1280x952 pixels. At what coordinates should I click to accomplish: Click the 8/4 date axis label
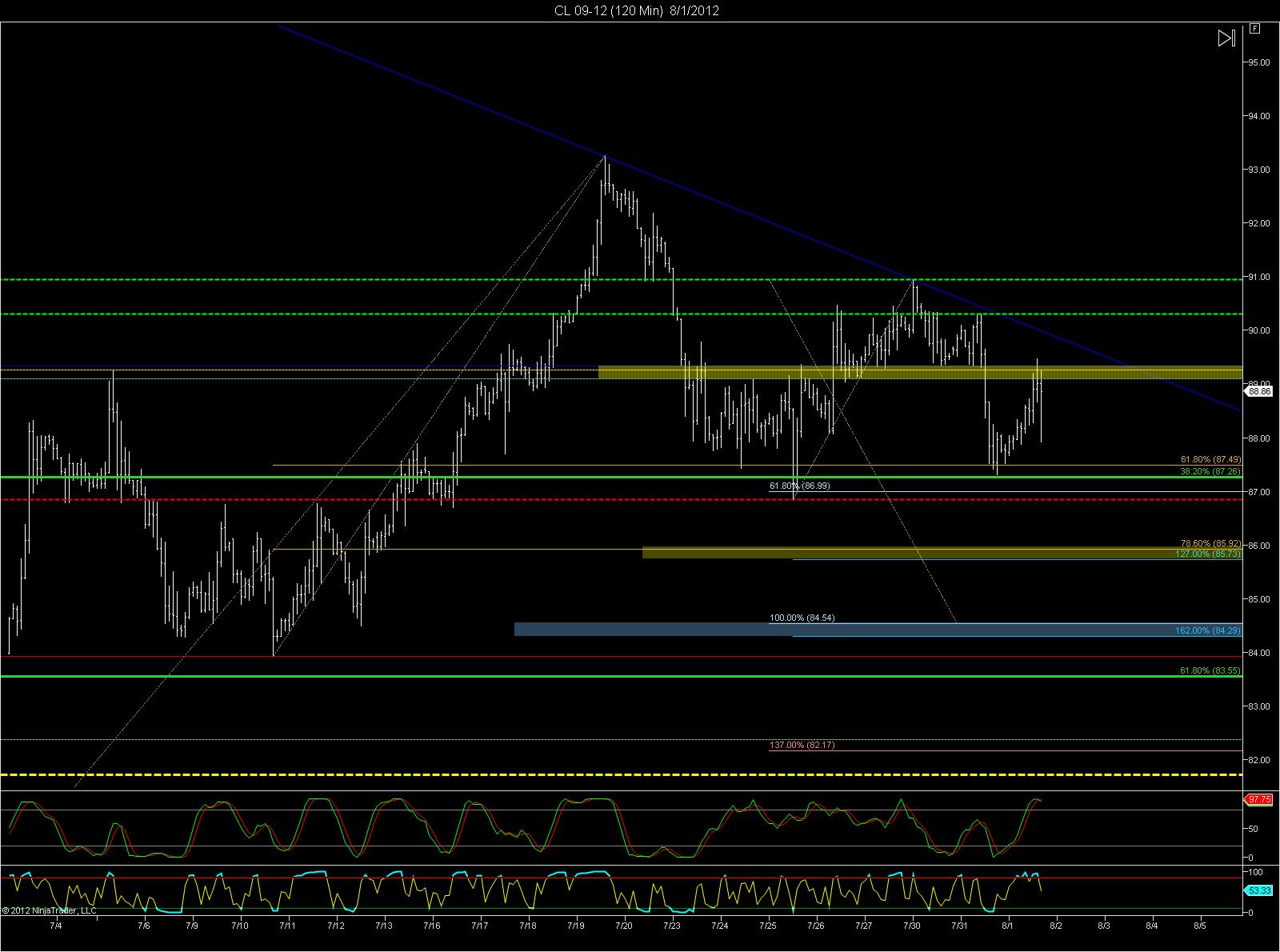click(1152, 926)
